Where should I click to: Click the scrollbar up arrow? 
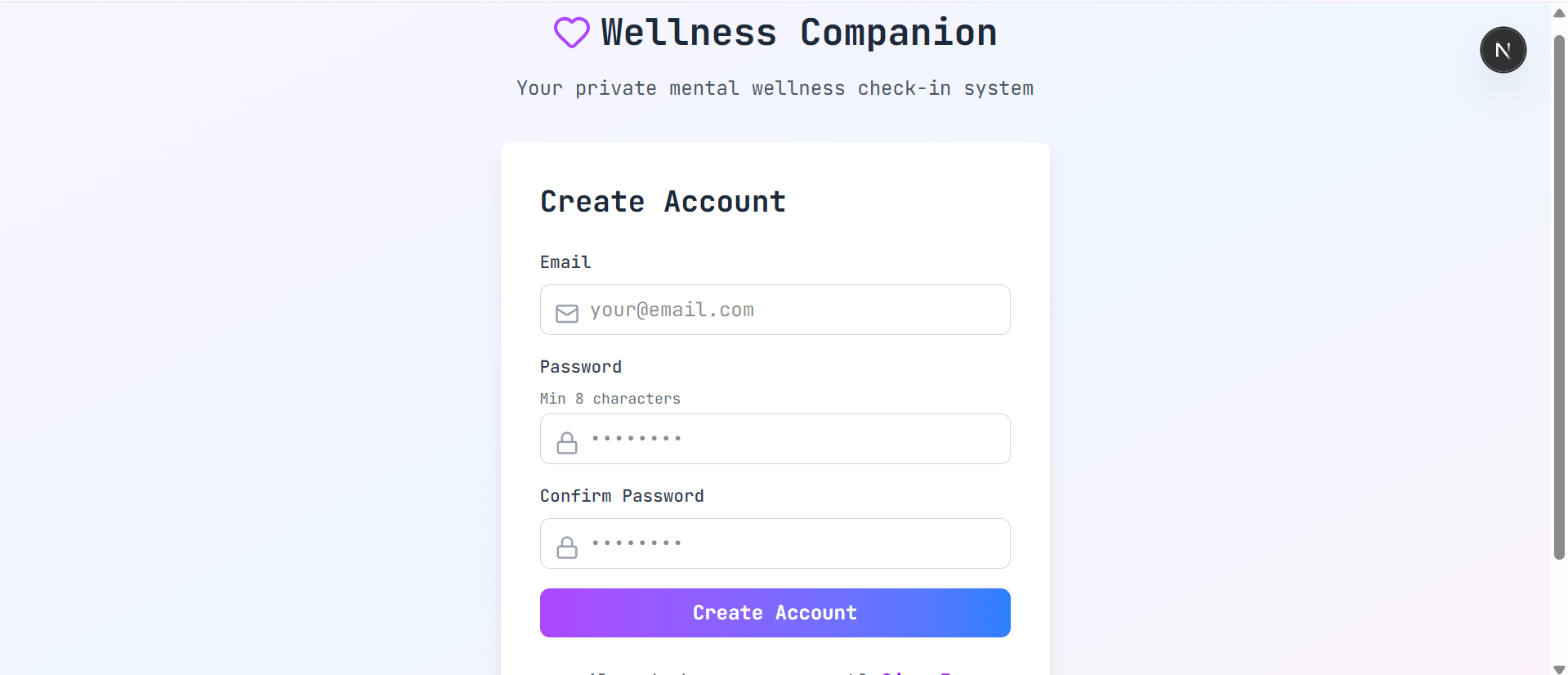pyautogui.click(x=1559, y=13)
